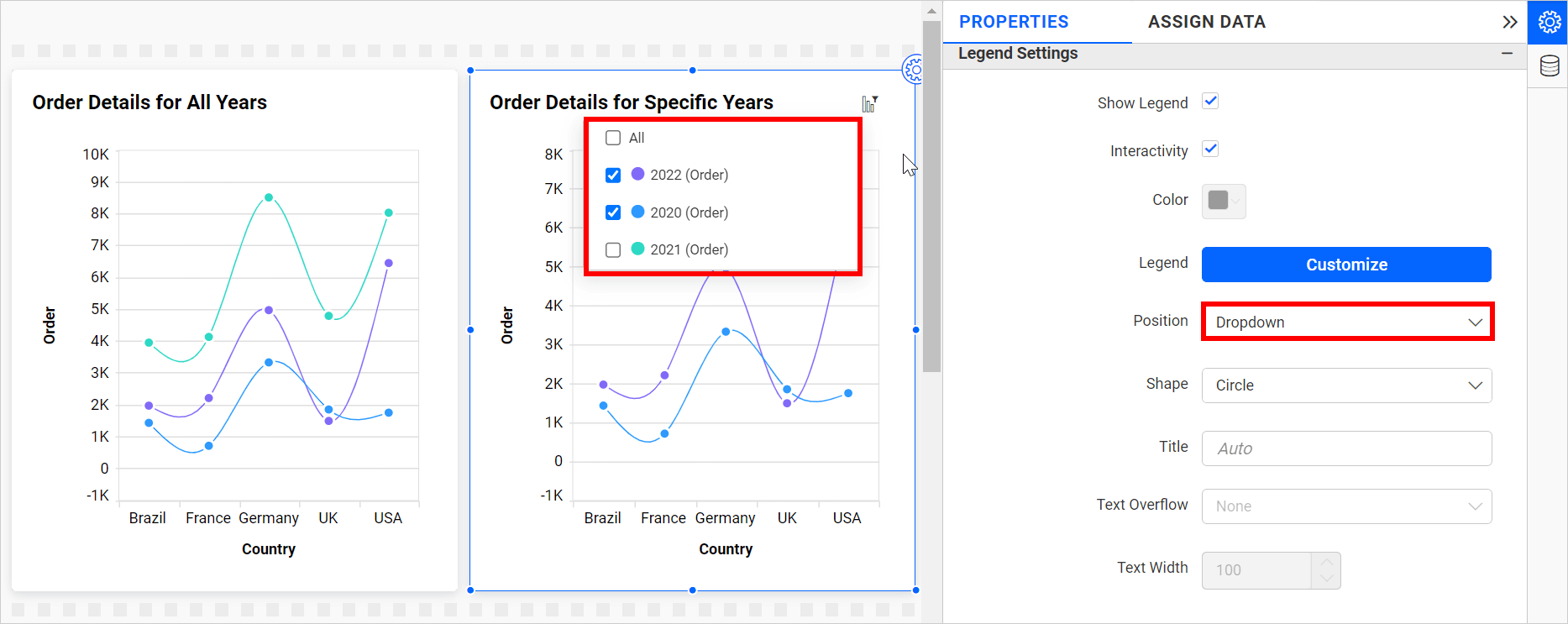Disable the Interactivity checkbox
This screenshot has height=624, width=1568.
[1210, 149]
